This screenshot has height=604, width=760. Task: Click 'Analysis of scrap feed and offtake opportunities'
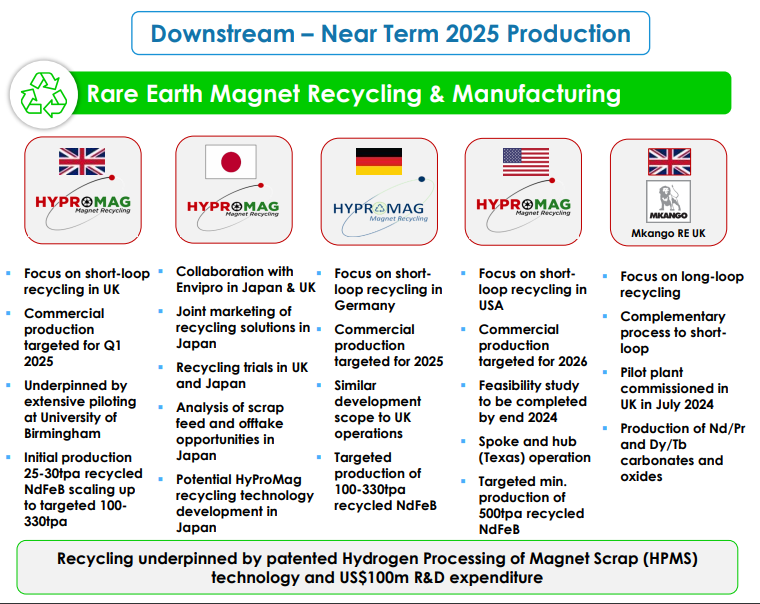230,431
